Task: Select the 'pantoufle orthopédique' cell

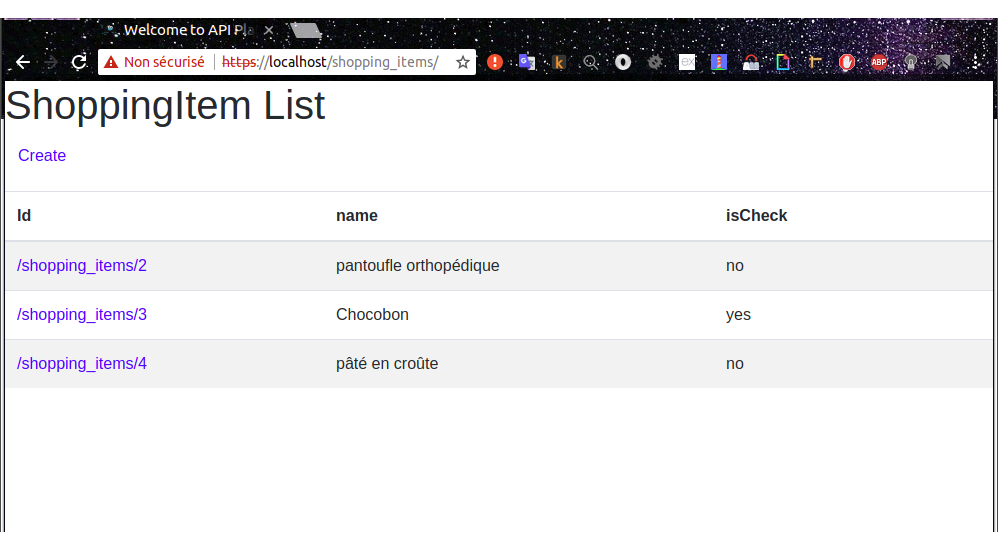Action: 418,265
